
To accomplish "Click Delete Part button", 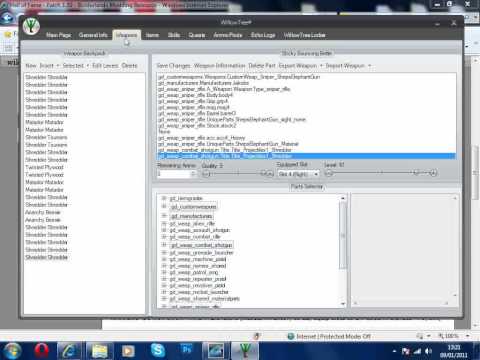I will click(x=262, y=66).
